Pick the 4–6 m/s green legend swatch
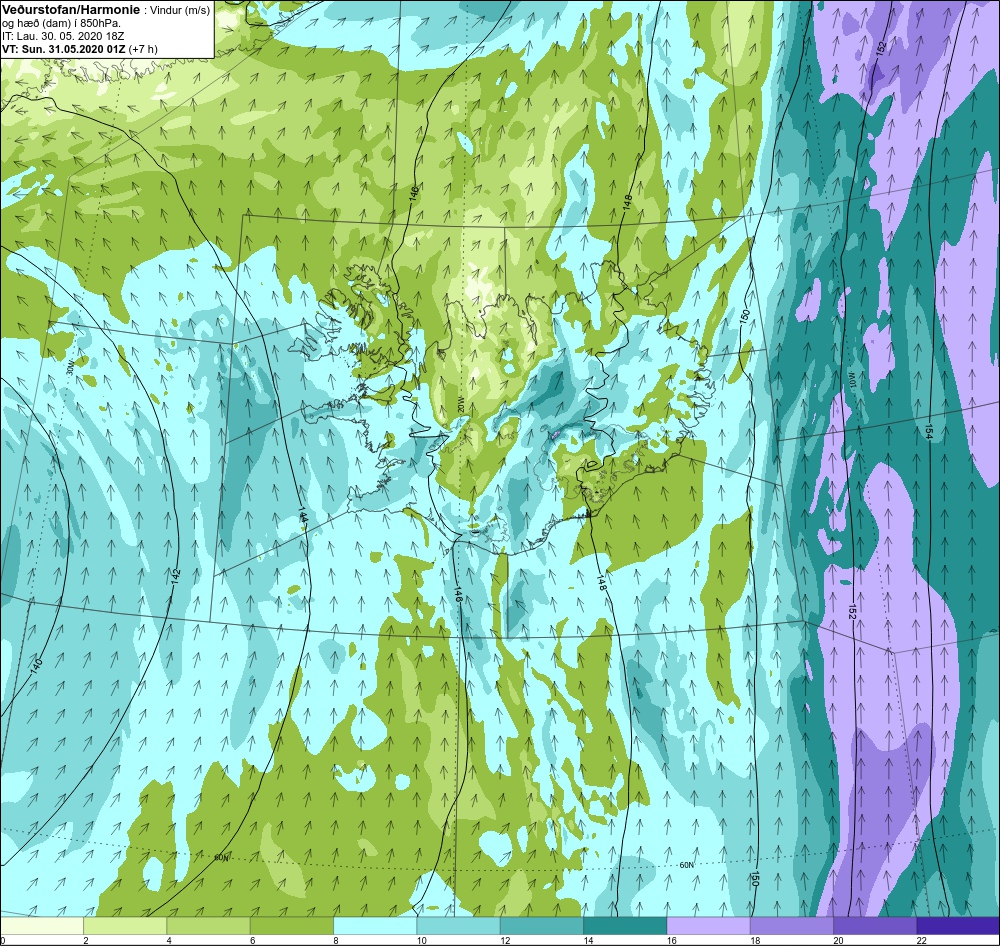This screenshot has height=946, width=1000. pyautogui.click(x=208, y=925)
